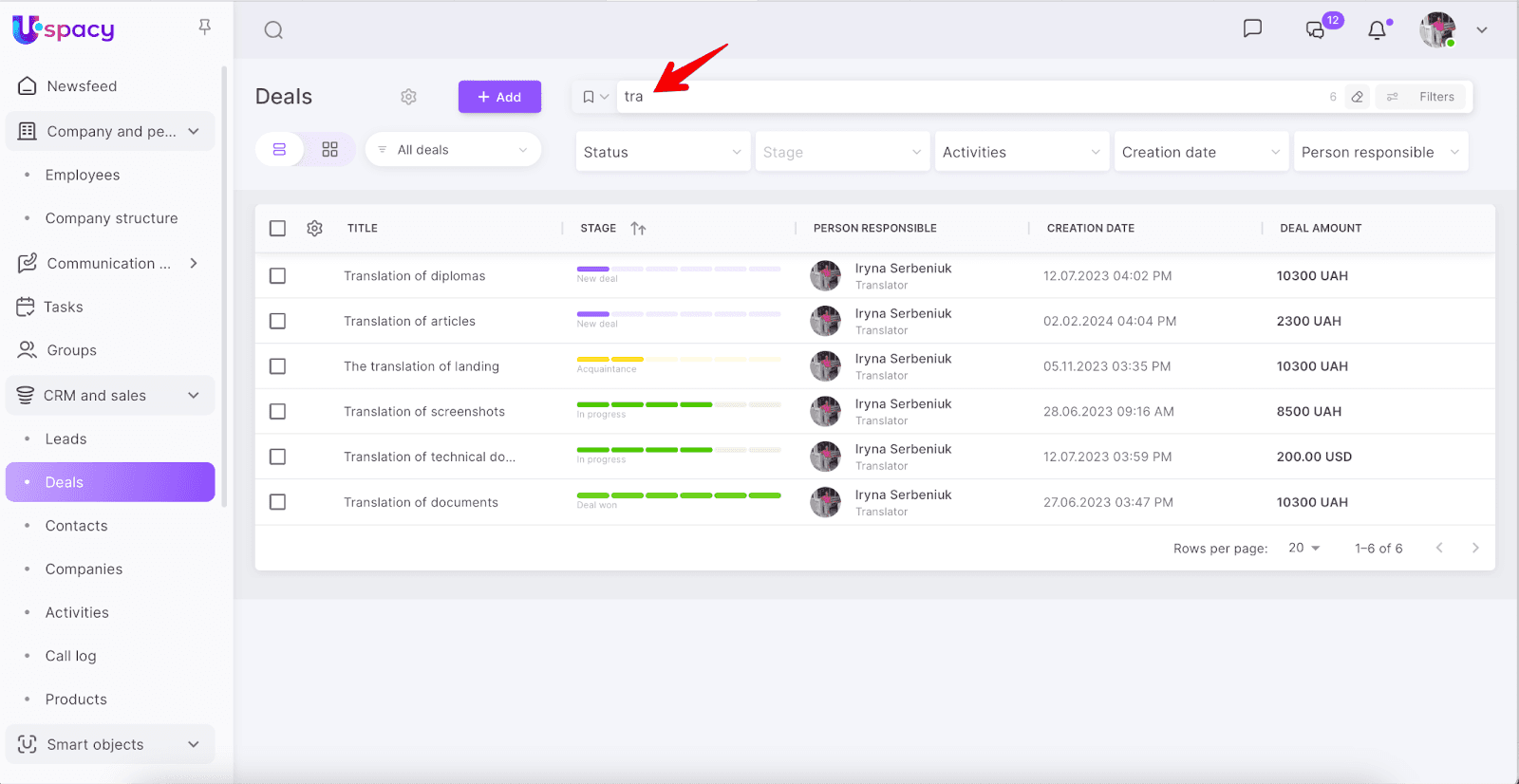Image resolution: width=1519 pixels, height=784 pixels.
Task: Click the Add deal button
Action: point(499,97)
